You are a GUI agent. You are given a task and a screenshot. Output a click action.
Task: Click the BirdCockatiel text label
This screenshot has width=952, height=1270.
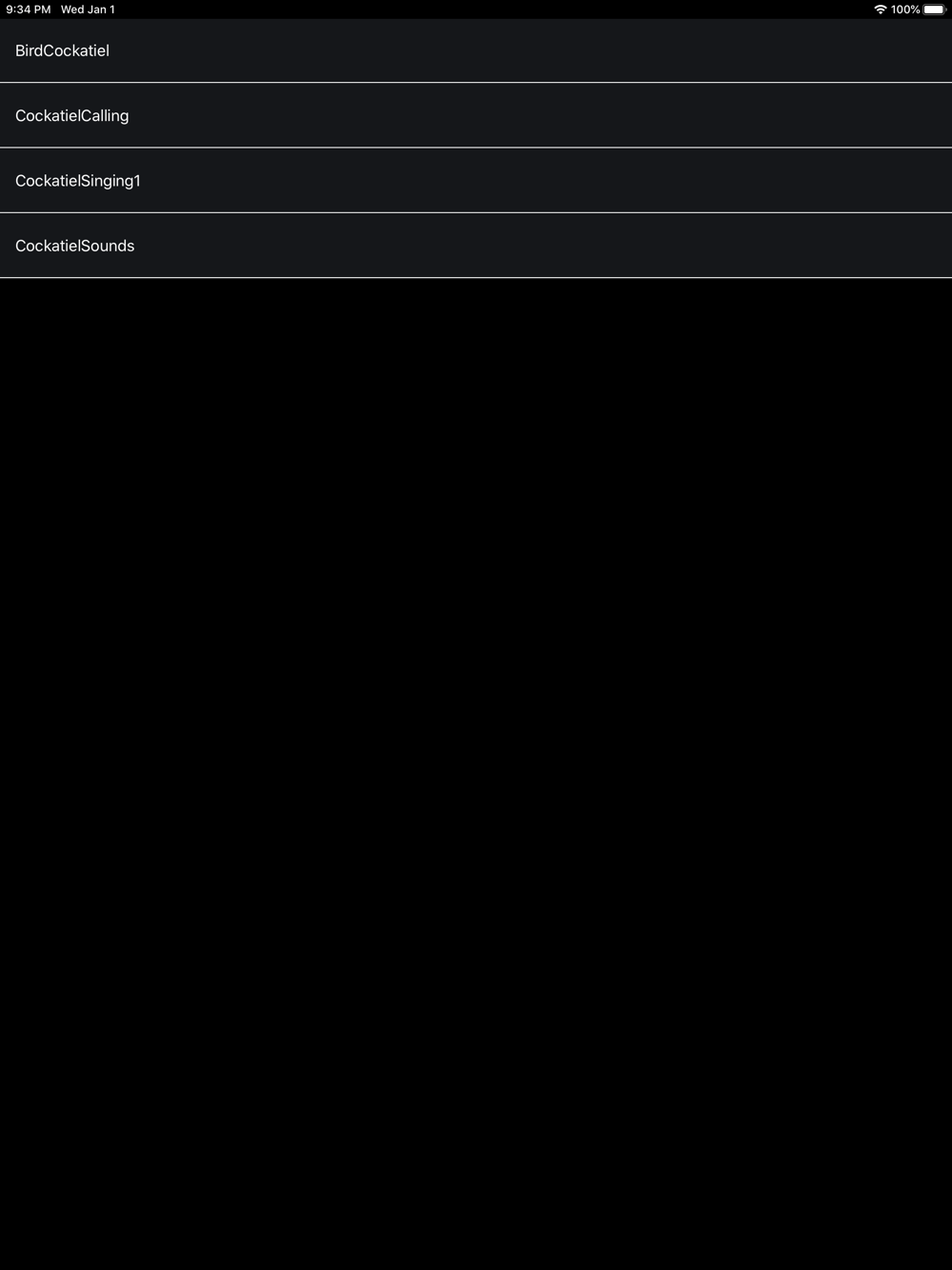[x=62, y=50]
